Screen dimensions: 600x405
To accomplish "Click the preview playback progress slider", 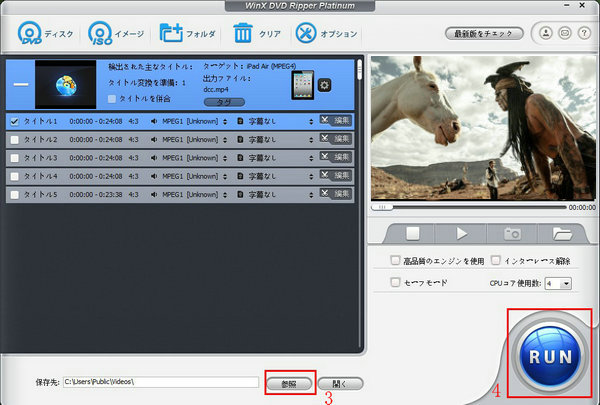I will (469, 207).
